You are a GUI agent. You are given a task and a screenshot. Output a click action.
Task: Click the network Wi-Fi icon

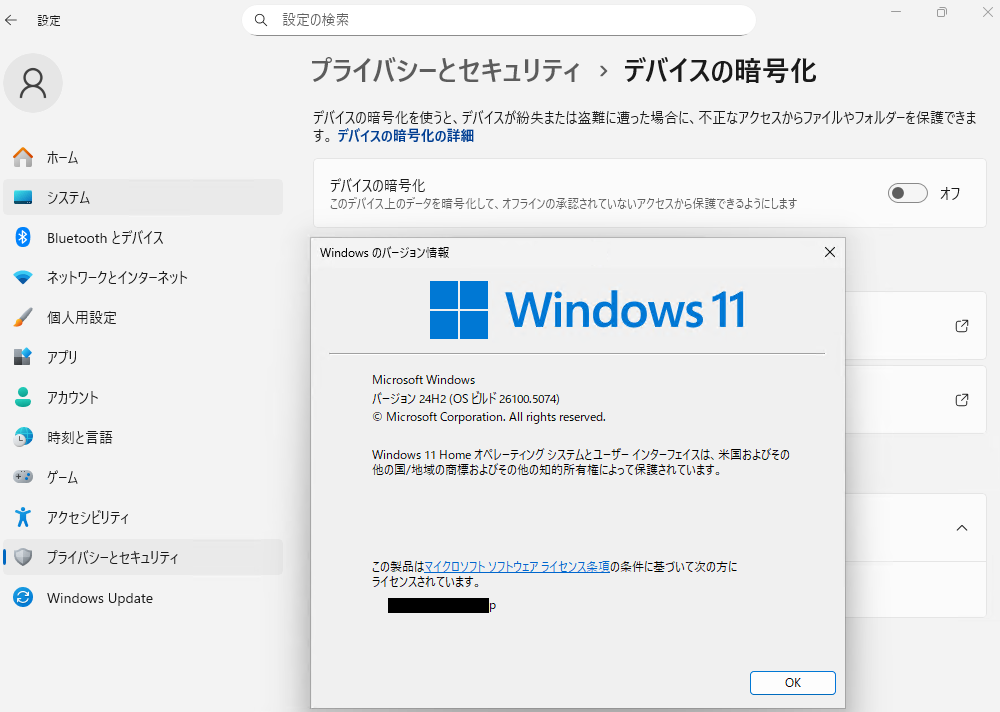(x=23, y=278)
